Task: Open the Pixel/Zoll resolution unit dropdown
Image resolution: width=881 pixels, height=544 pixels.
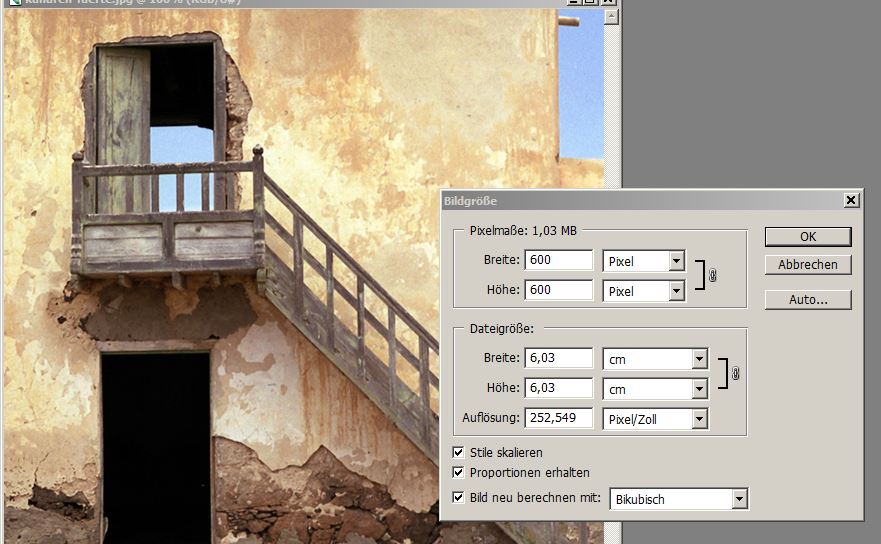Action: (x=699, y=419)
